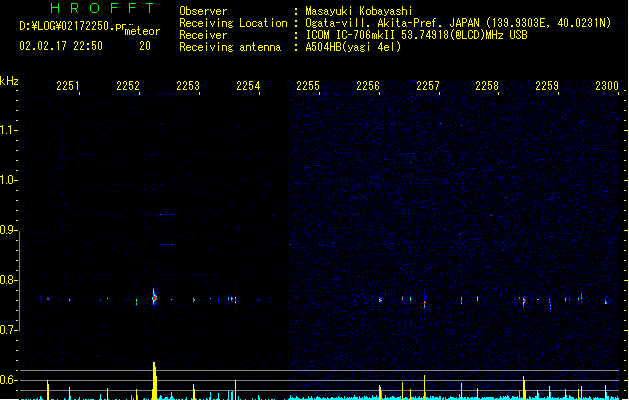This screenshot has height=400, width=629.
Task: Click the 2259 time axis label
Action: click(x=547, y=86)
